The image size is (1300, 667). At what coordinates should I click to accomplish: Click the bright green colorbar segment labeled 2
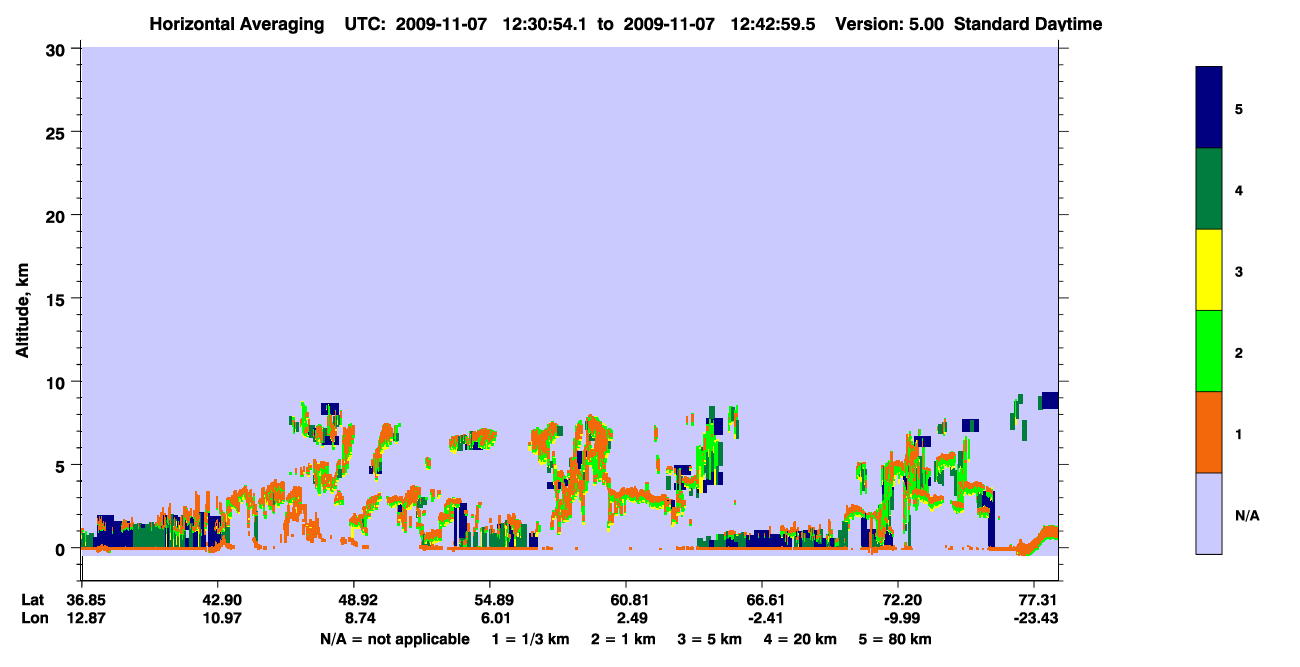(x=1209, y=351)
